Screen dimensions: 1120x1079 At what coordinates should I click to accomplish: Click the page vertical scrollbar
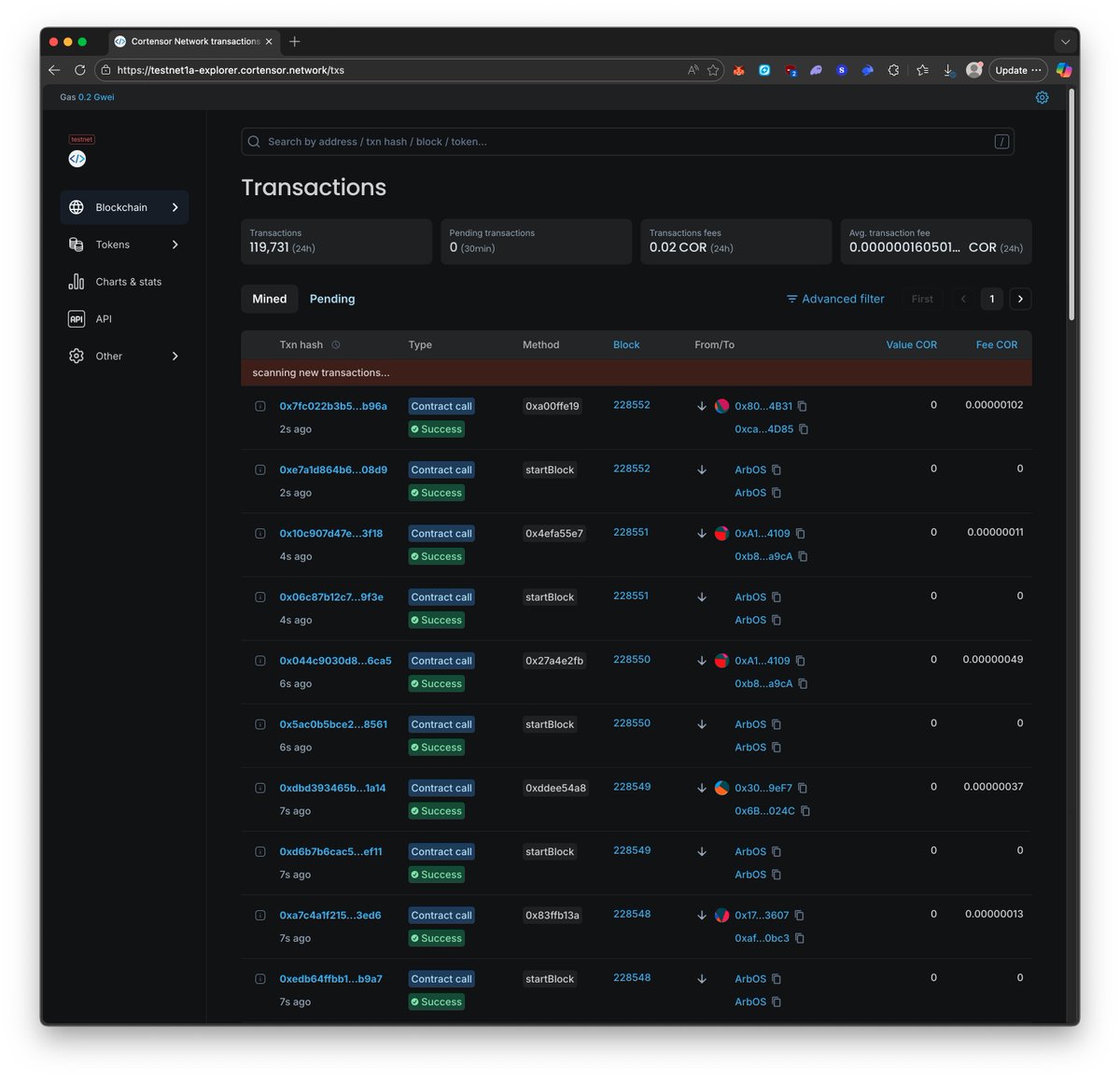(1072, 205)
